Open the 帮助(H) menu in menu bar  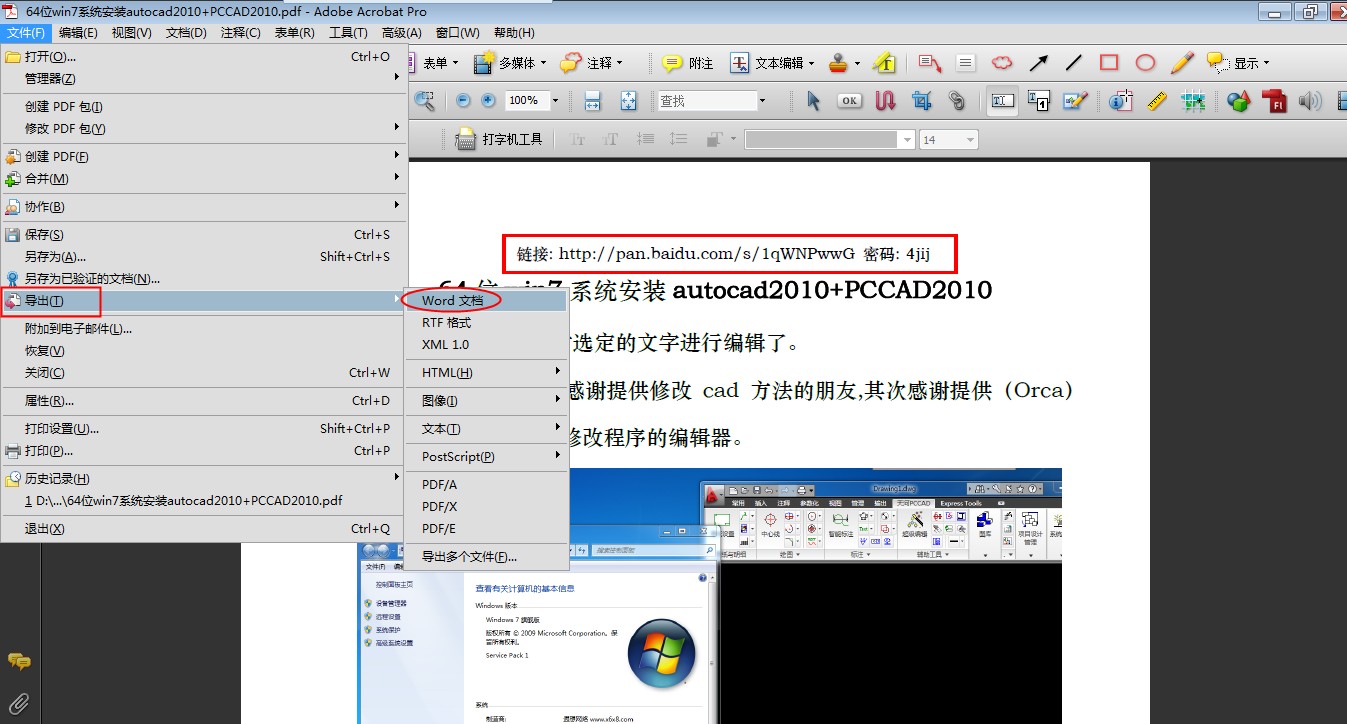click(x=514, y=33)
